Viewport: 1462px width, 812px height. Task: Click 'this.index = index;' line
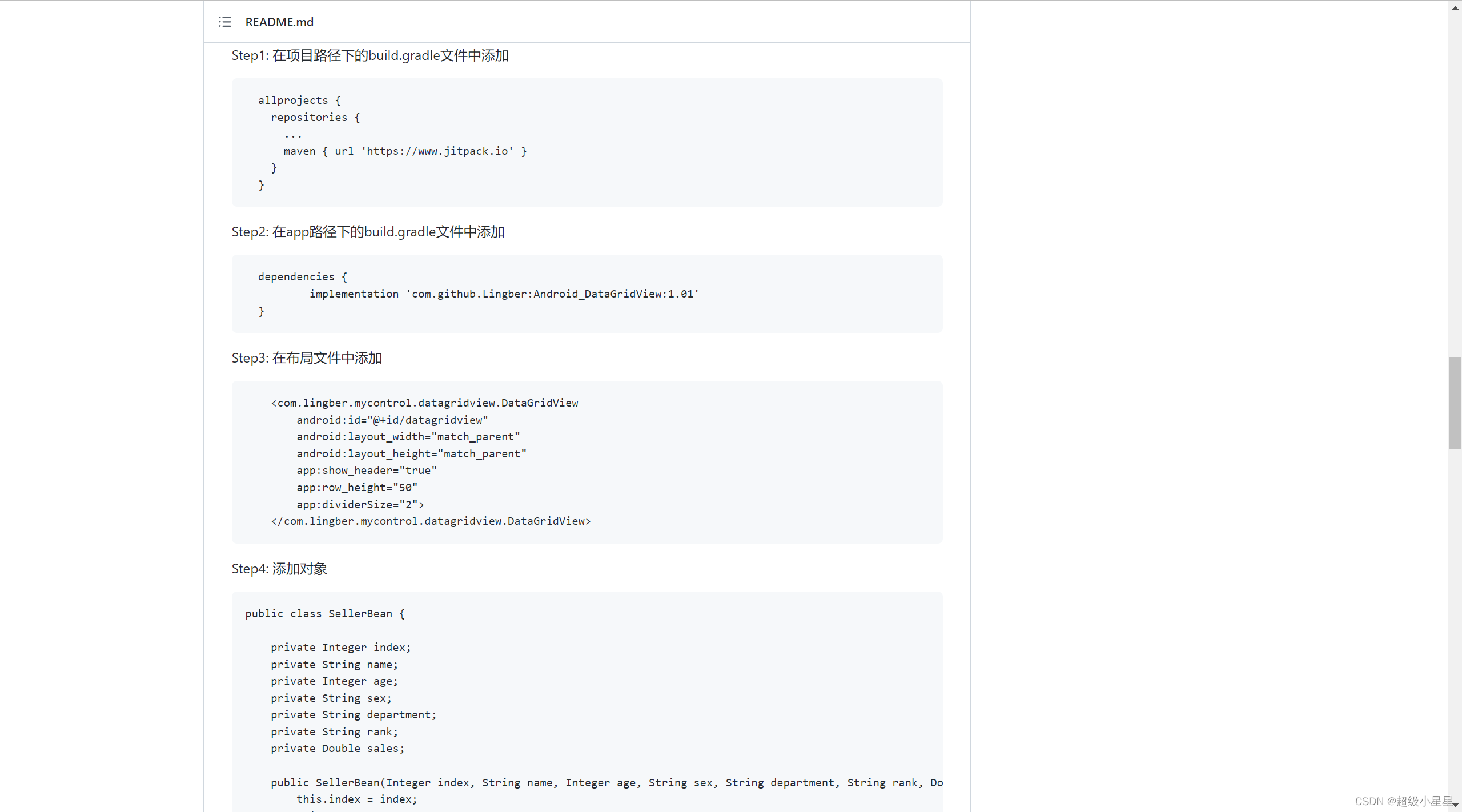[357, 799]
